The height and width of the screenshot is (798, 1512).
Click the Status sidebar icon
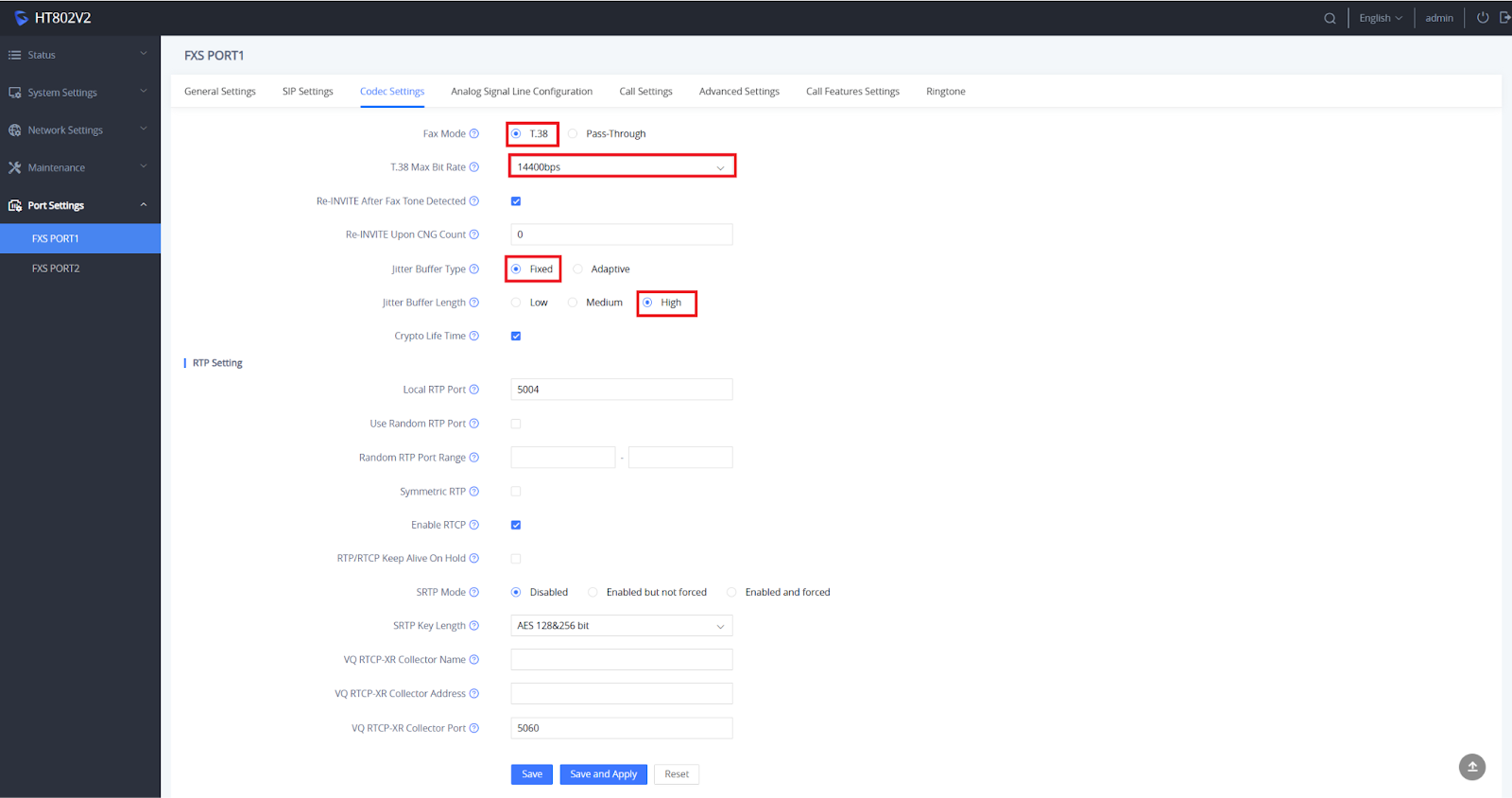click(x=14, y=55)
